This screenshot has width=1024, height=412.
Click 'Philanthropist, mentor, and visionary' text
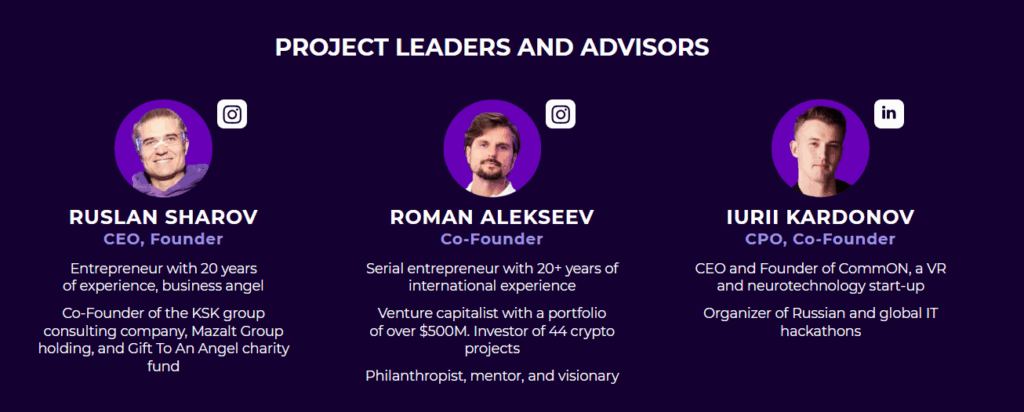click(x=492, y=376)
